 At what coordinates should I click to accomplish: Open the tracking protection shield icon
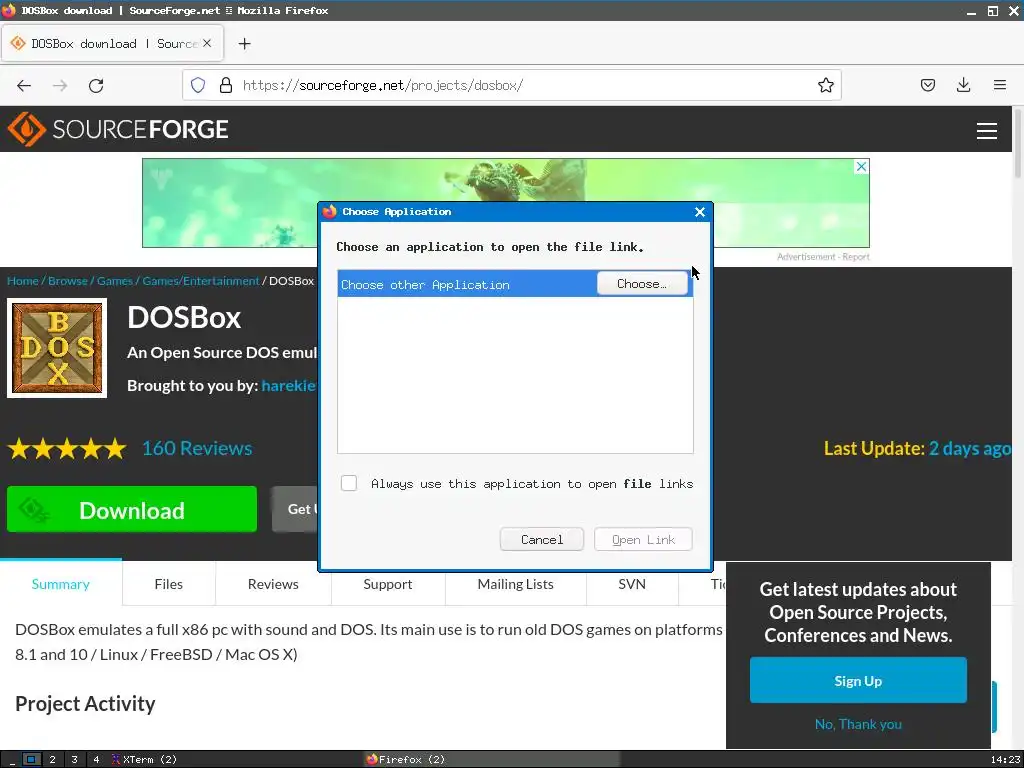pyautogui.click(x=198, y=85)
